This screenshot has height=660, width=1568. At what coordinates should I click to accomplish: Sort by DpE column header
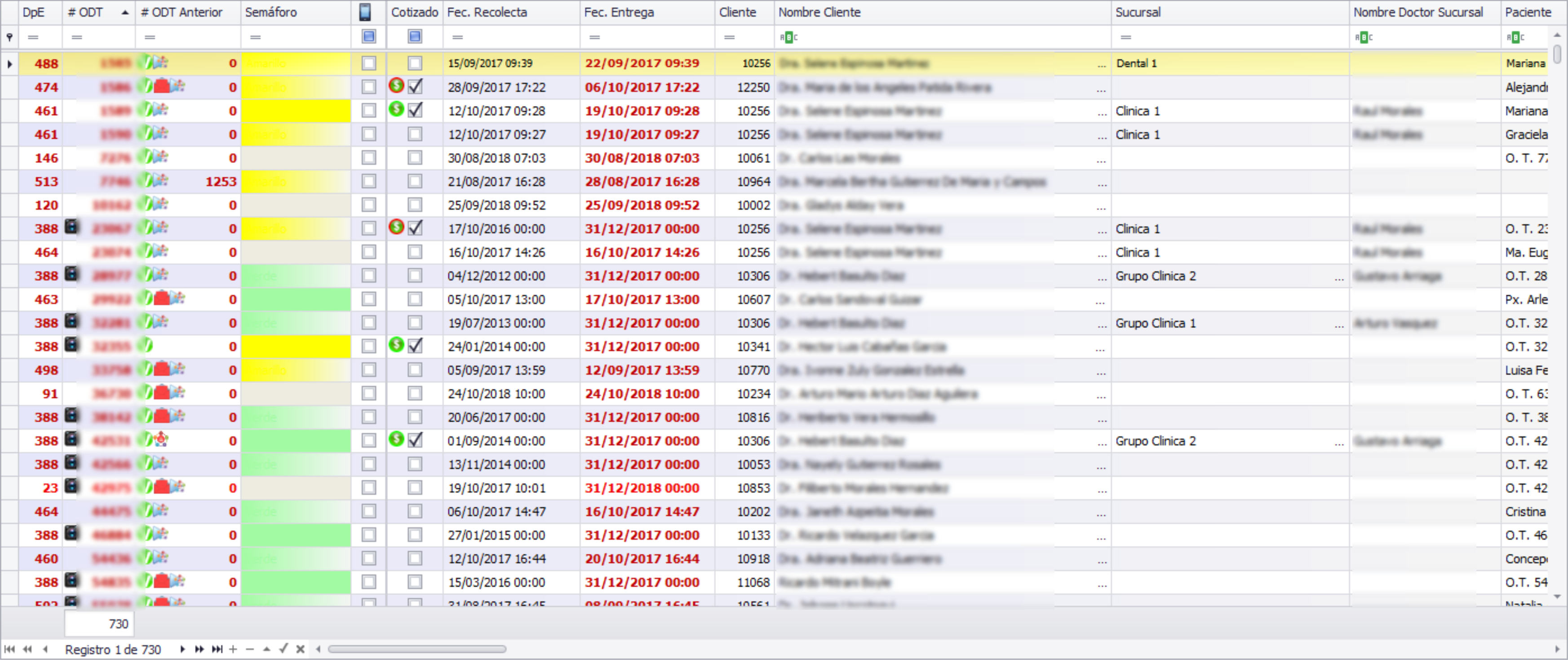coord(40,12)
